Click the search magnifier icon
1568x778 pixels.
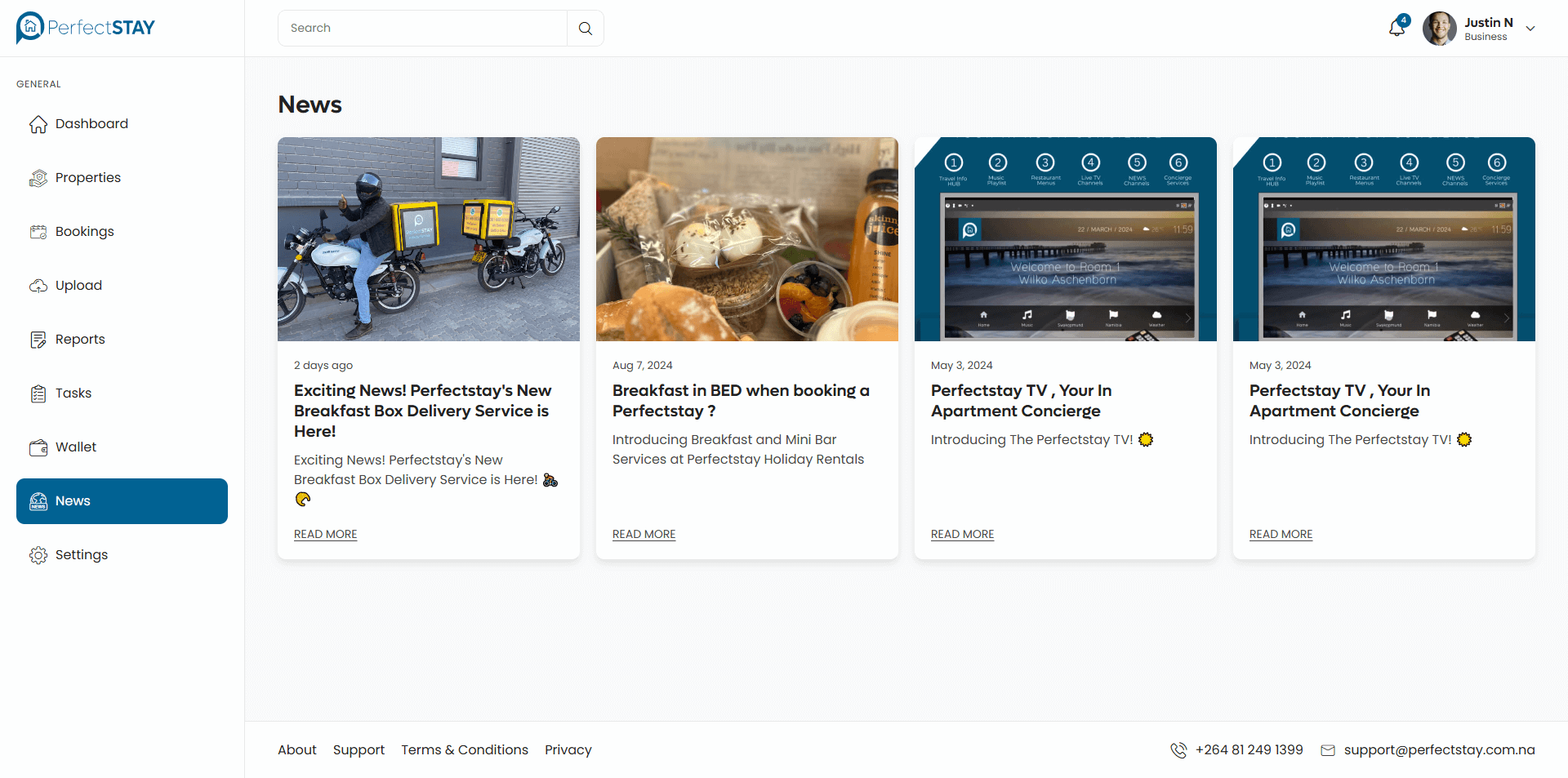pyautogui.click(x=585, y=29)
